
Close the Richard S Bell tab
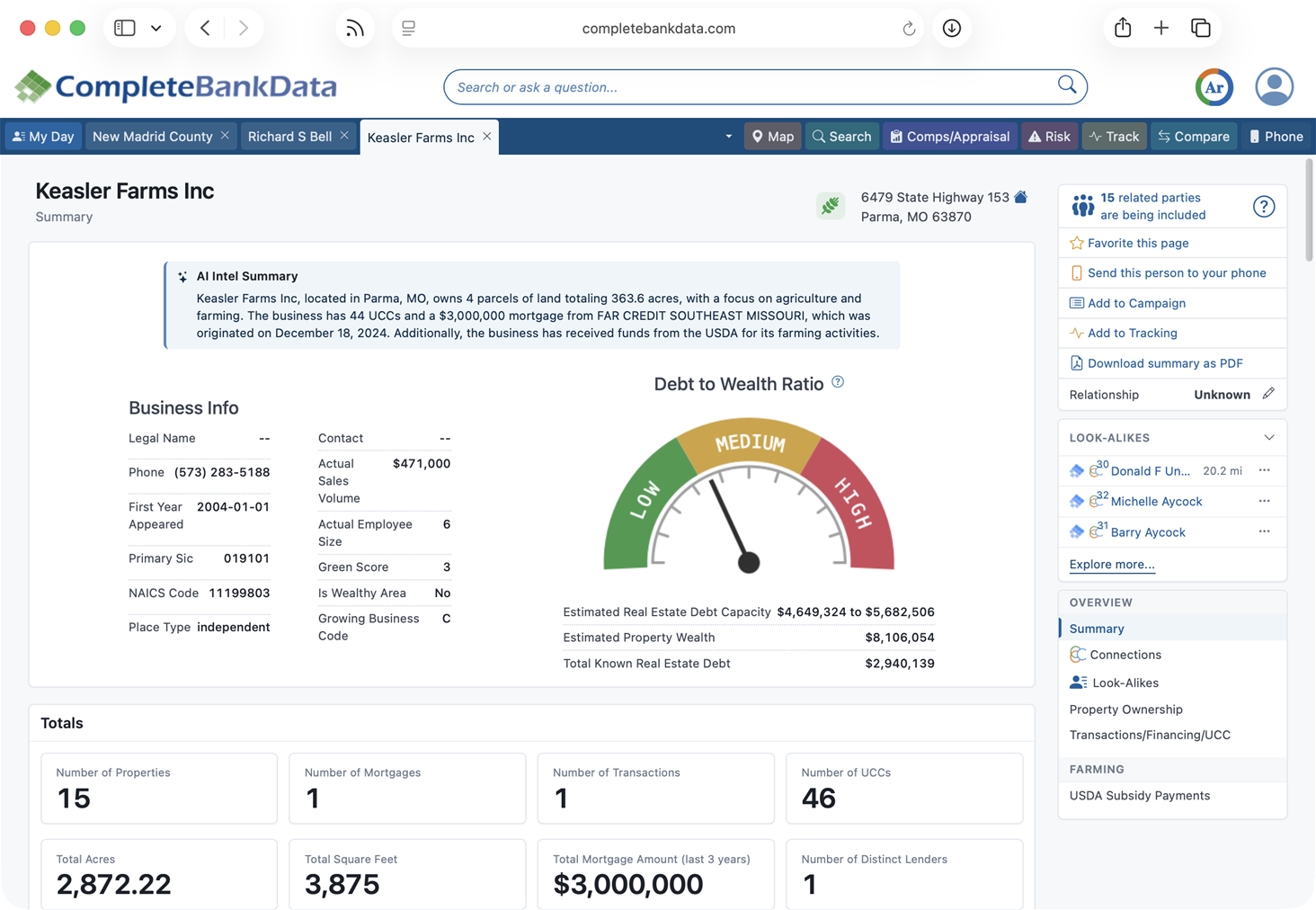(x=344, y=136)
